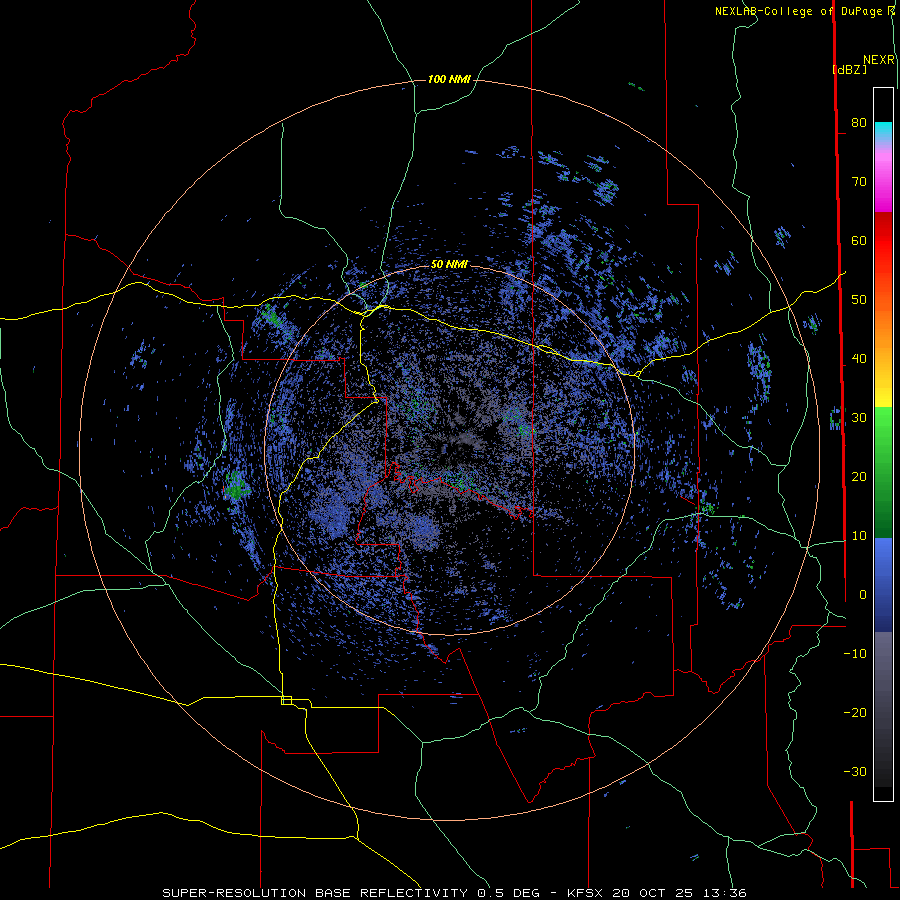Click the 0 value on dBZ scale
This screenshot has height=900, width=900.
(863, 595)
